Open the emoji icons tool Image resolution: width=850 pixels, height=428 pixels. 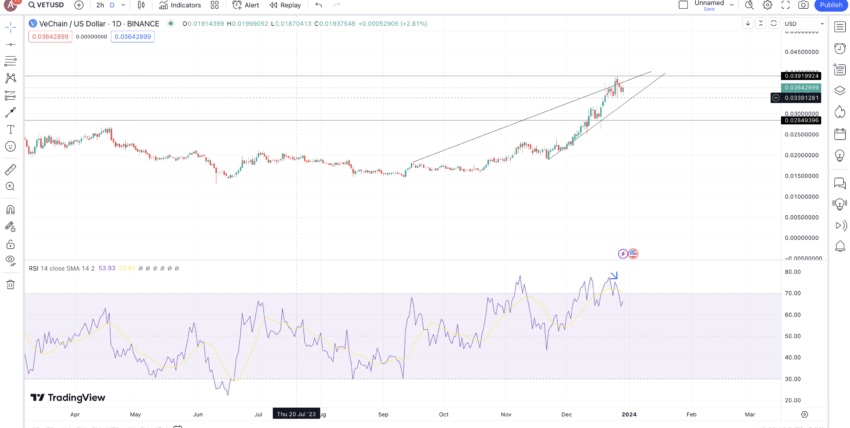[x=10, y=146]
